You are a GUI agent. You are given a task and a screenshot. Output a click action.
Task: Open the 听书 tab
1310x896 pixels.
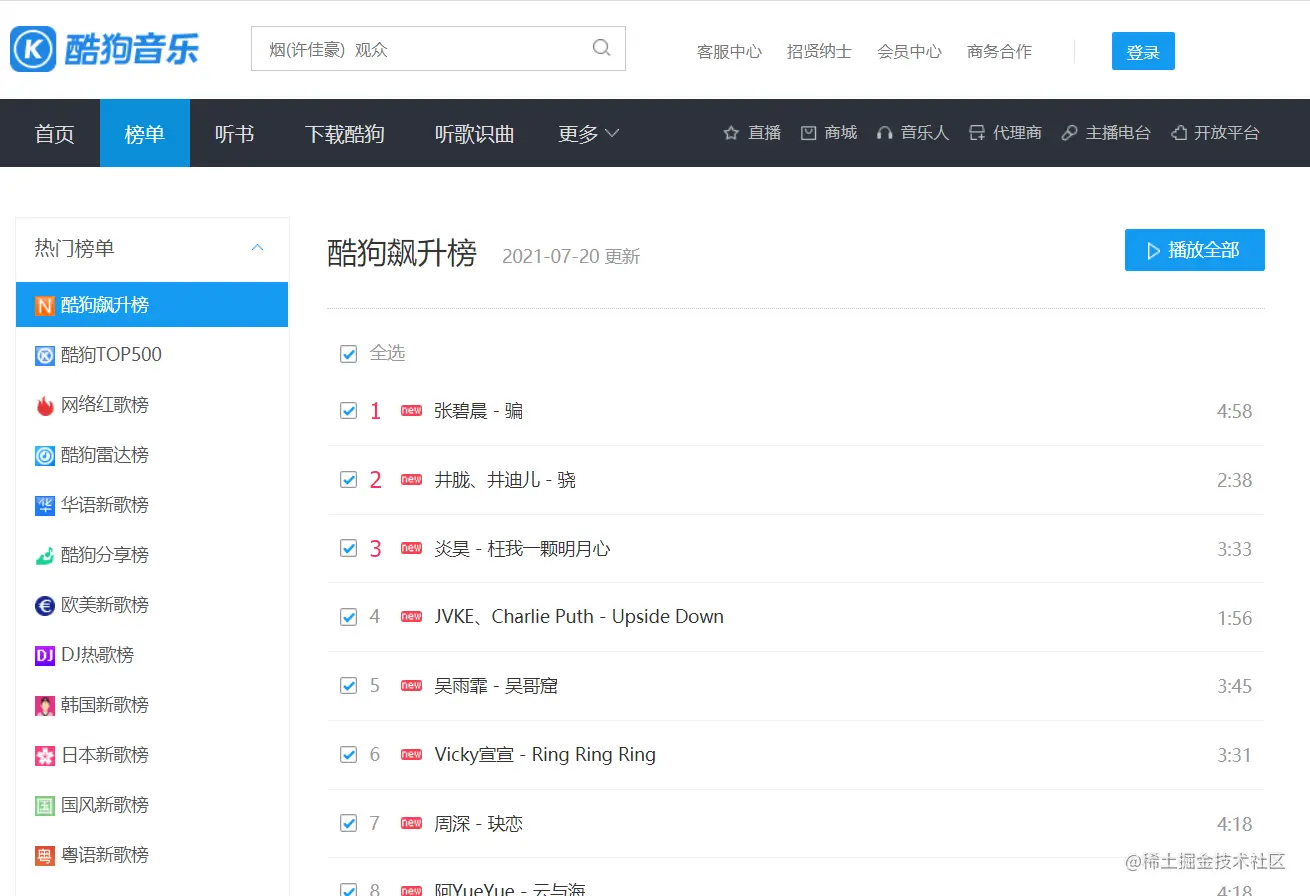tap(235, 133)
